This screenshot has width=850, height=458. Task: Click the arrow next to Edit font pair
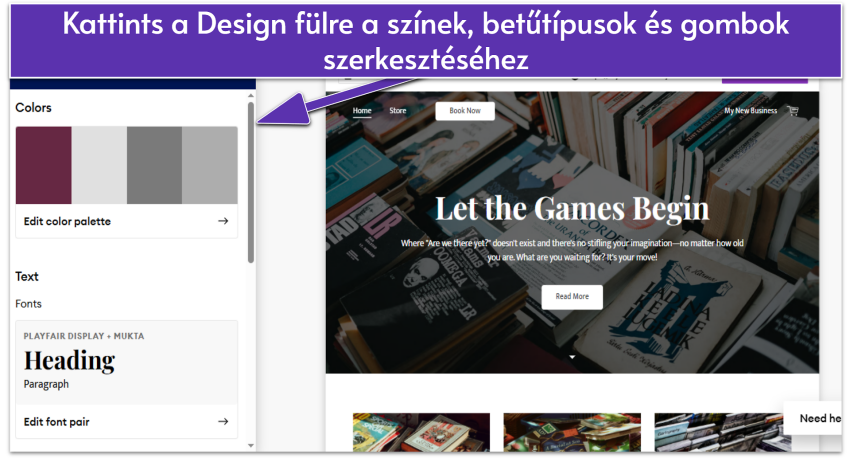[223, 422]
